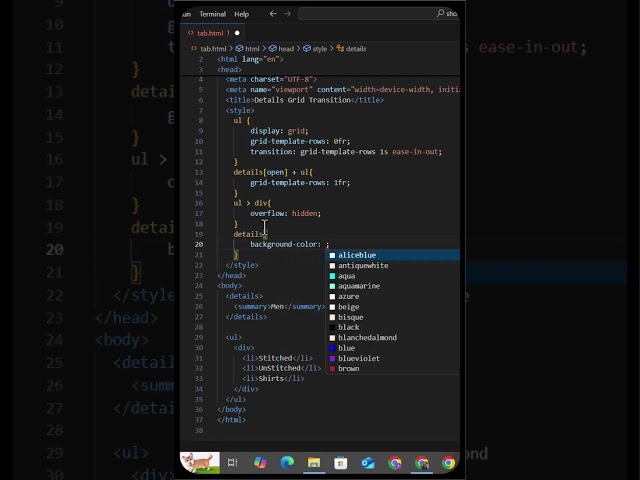640x480 pixels.
Task: Click the brown color swatch
Action: pyautogui.click(x=332, y=369)
